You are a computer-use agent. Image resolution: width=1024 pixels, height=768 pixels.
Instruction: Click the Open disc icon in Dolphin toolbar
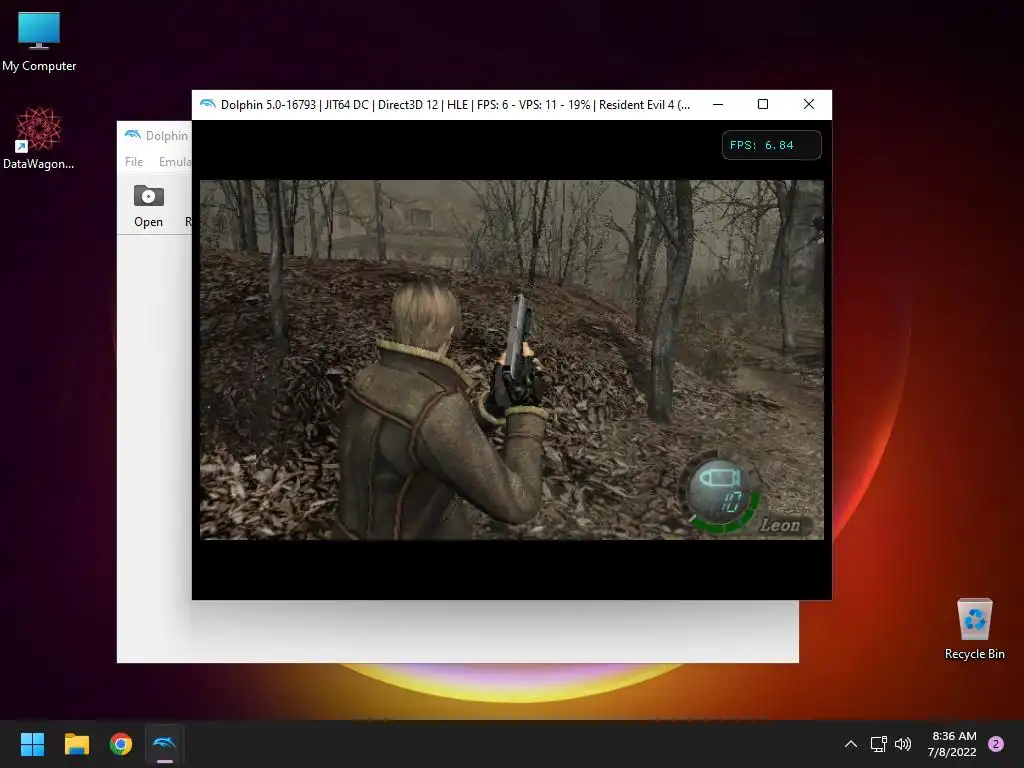pos(148,206)
